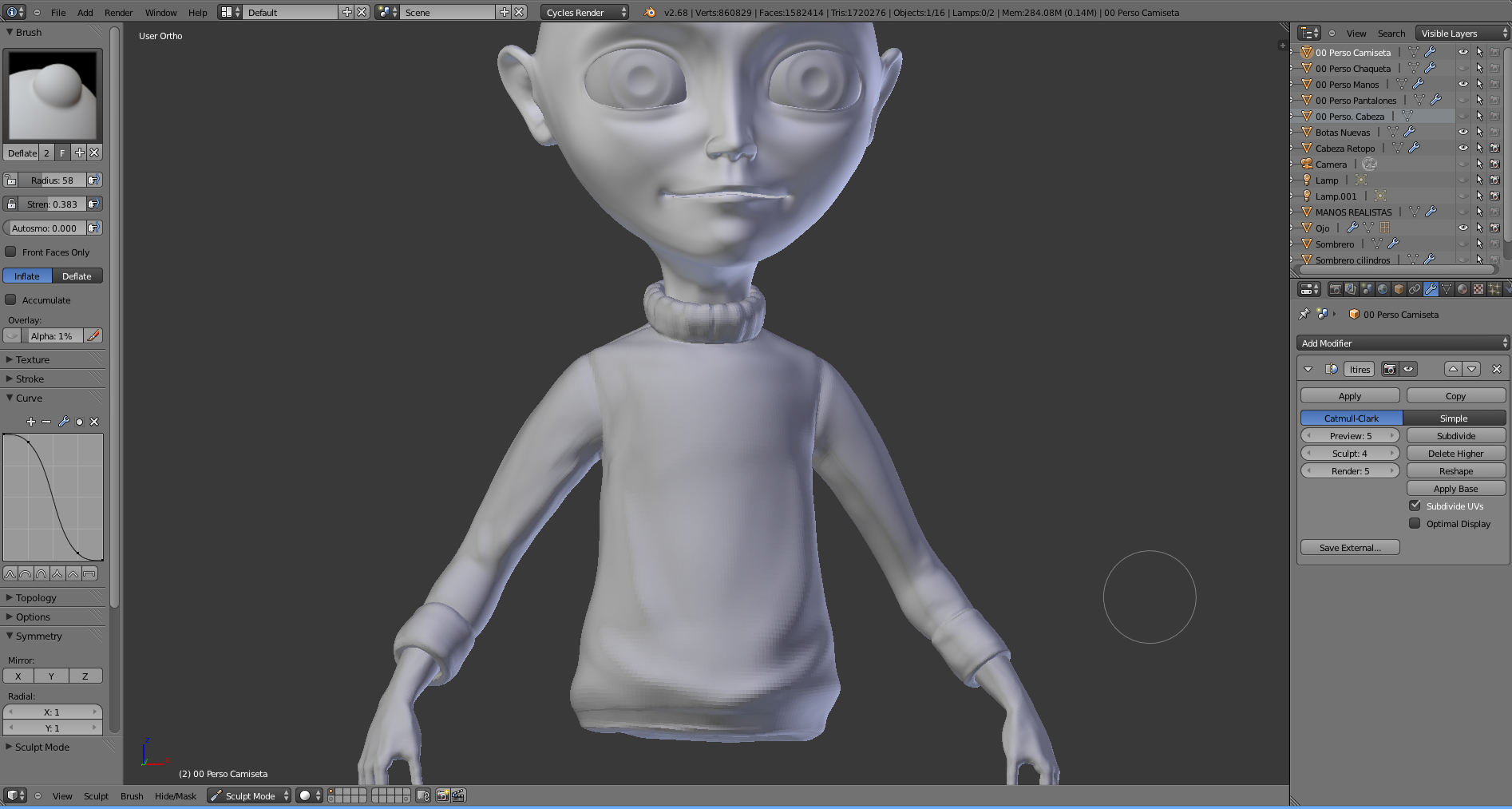Click the OpenGL render image camera icon
The image size is (1512, 809).
(442, 795)
